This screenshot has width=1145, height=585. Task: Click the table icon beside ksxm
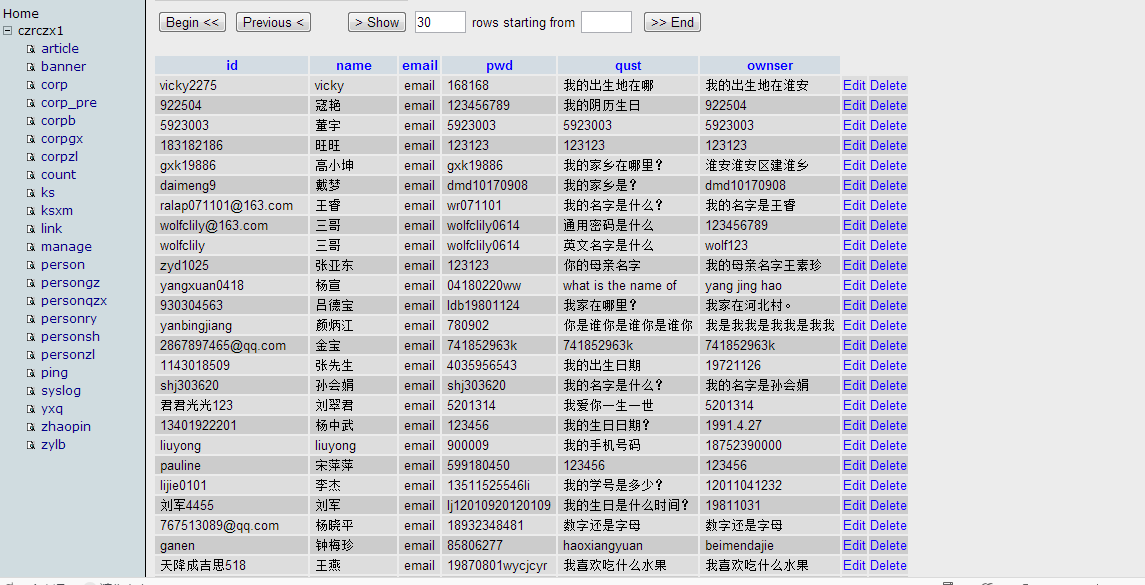(x=31, y=211)
